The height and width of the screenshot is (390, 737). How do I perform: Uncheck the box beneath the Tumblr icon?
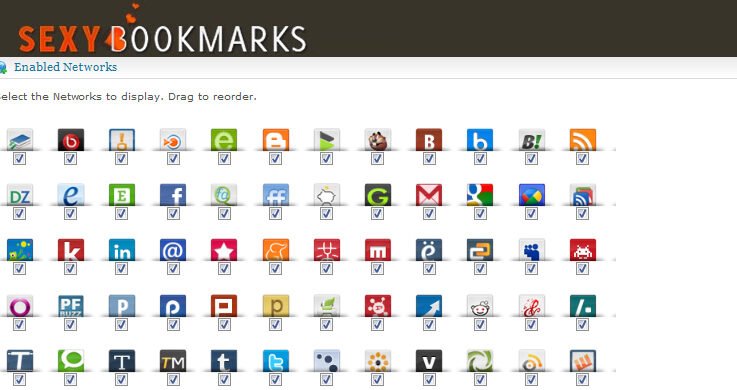click(x=224, y=380)
